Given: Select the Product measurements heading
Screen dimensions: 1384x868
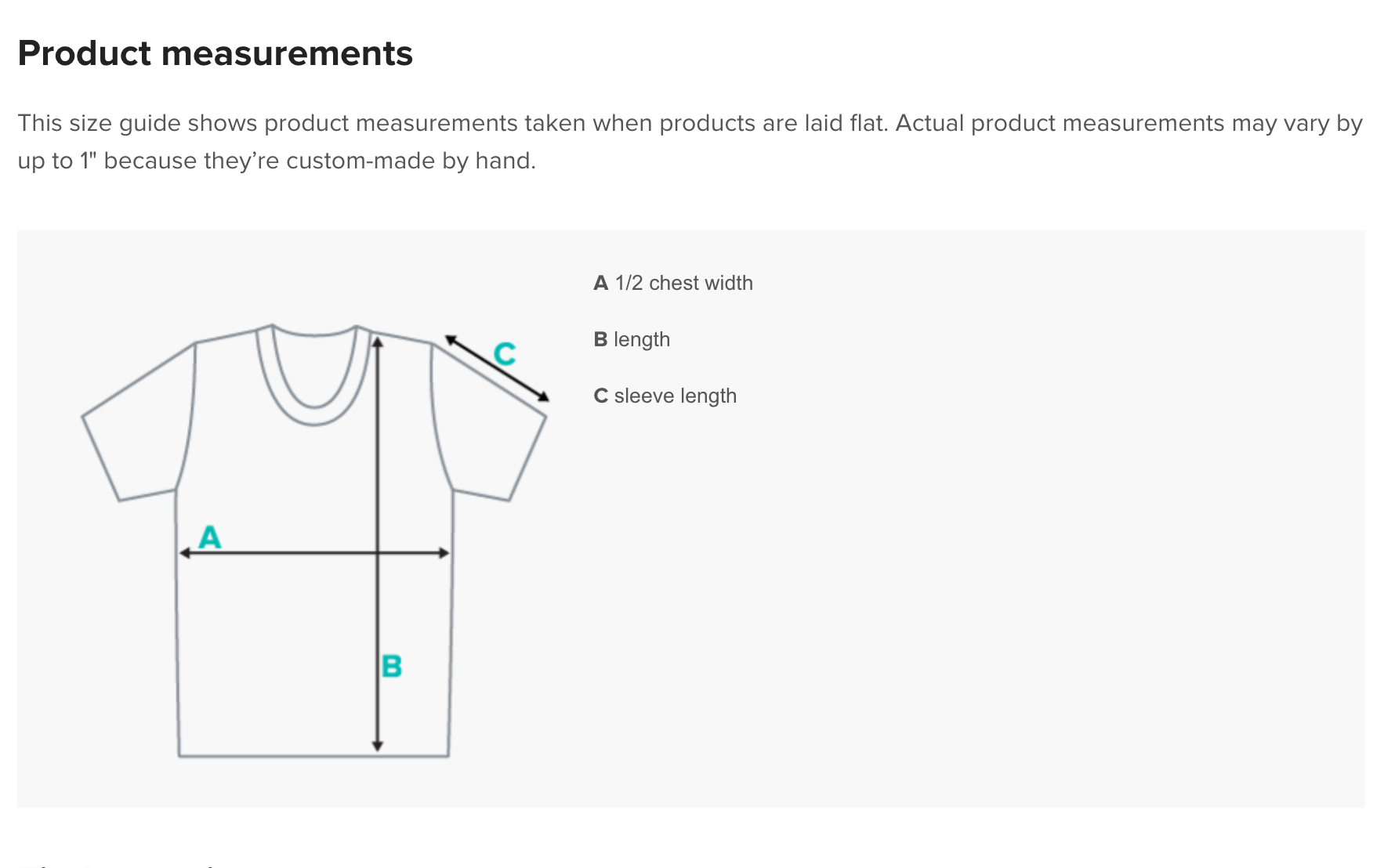Looking at the screenshot, I should click(x=215, y=53).
